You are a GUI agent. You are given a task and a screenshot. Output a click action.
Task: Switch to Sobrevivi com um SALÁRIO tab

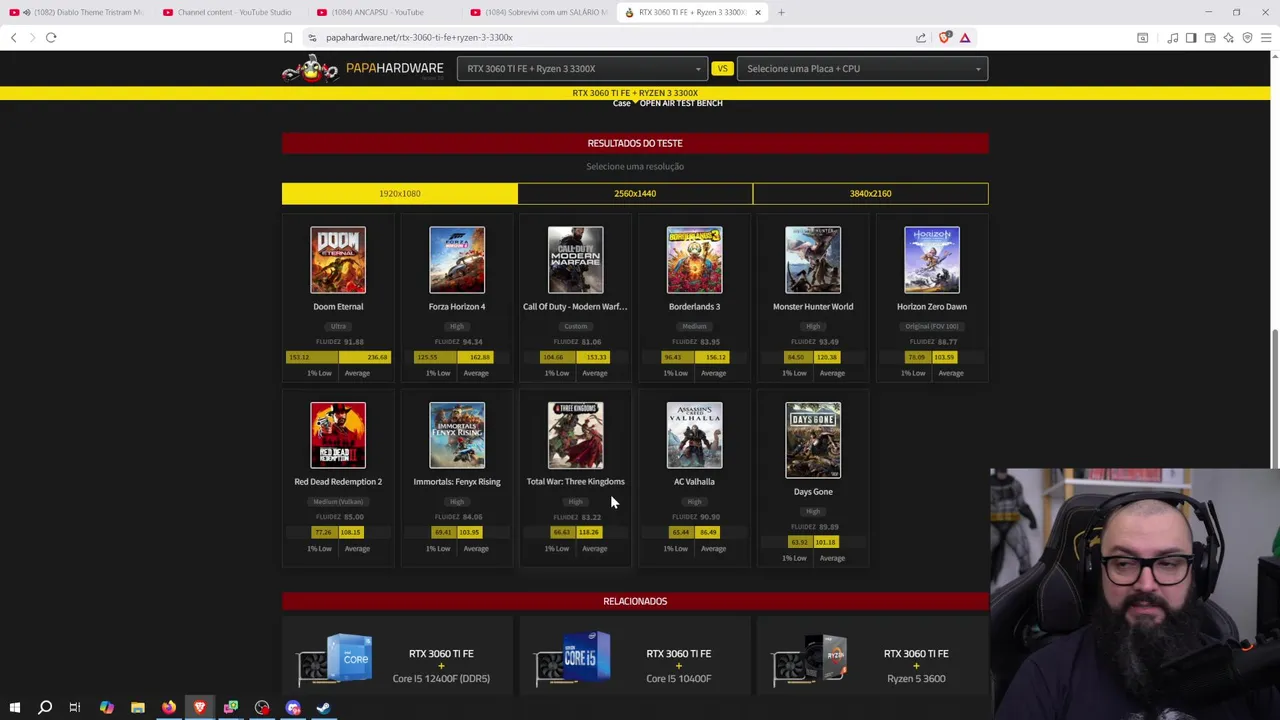pyautogui.click(x=539, y=12)
